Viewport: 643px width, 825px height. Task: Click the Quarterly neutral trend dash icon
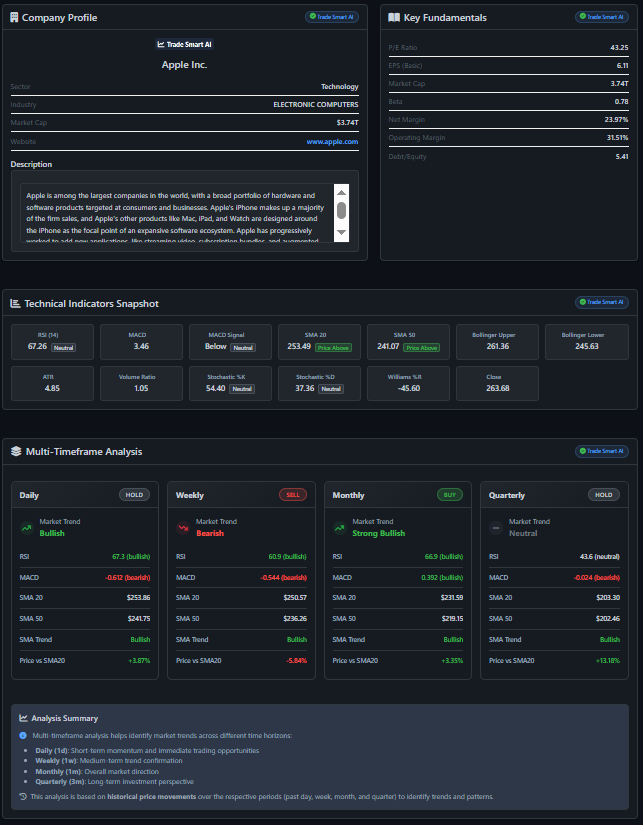pyautogui.click(x=496, y=528)
